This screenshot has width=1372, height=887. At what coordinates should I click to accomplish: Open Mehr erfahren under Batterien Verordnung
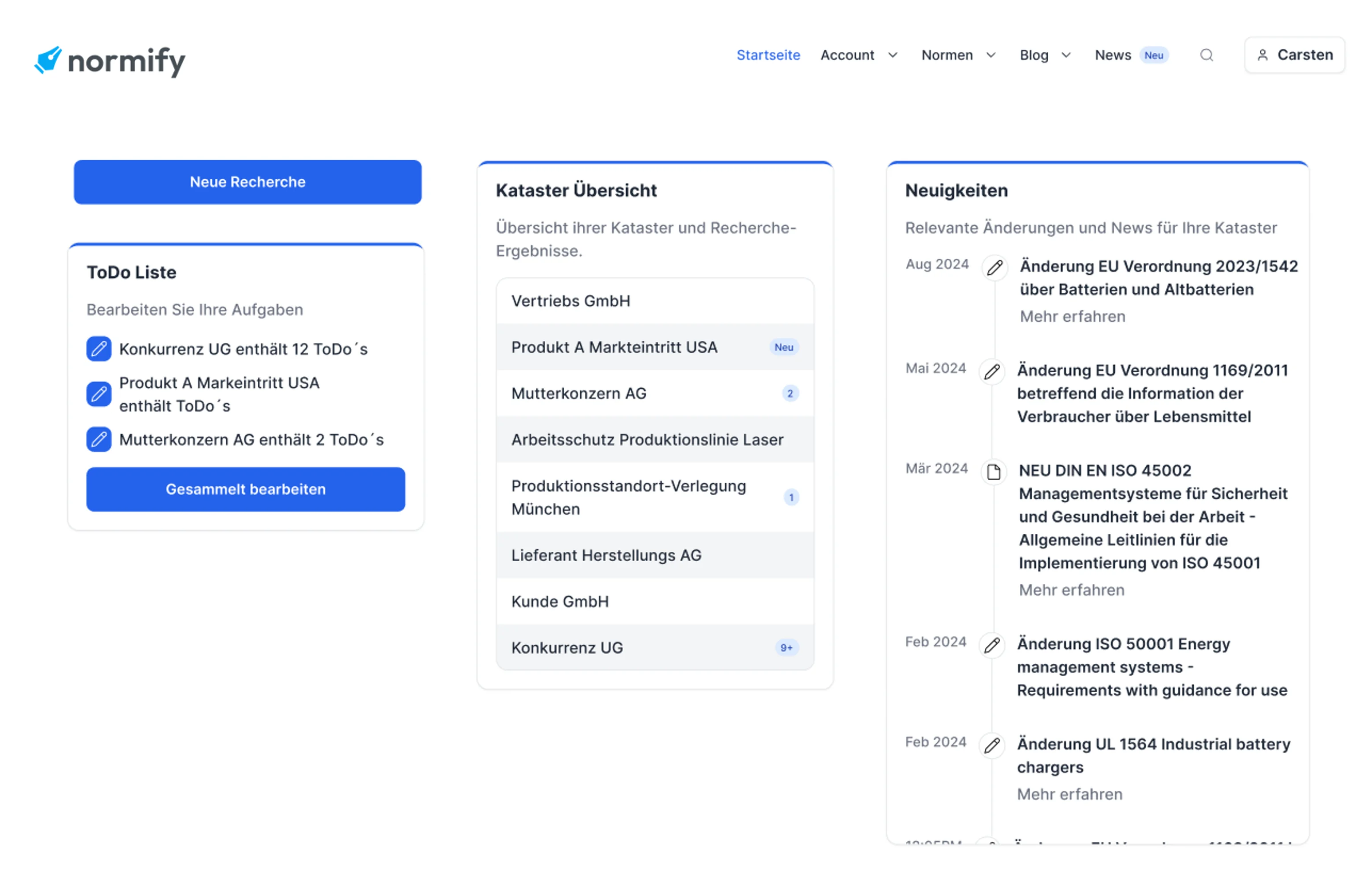click(1072, 316)
